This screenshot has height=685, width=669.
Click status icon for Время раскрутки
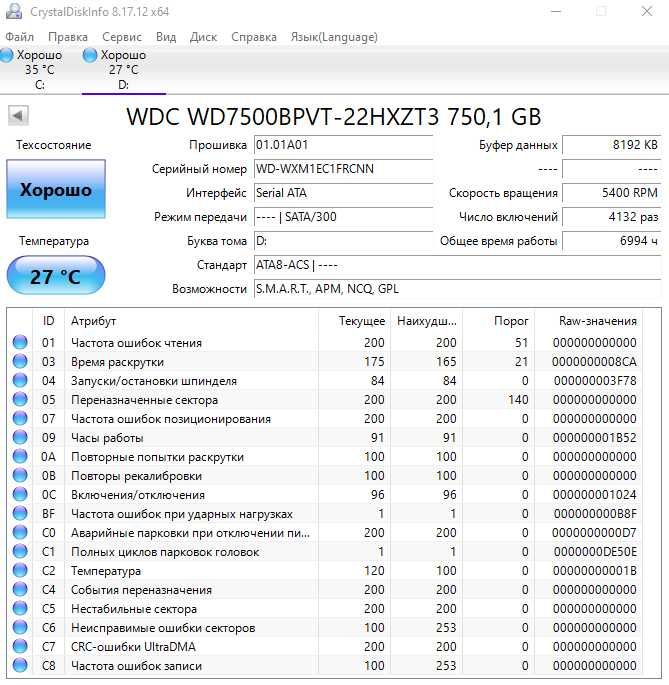click(20, 361)
